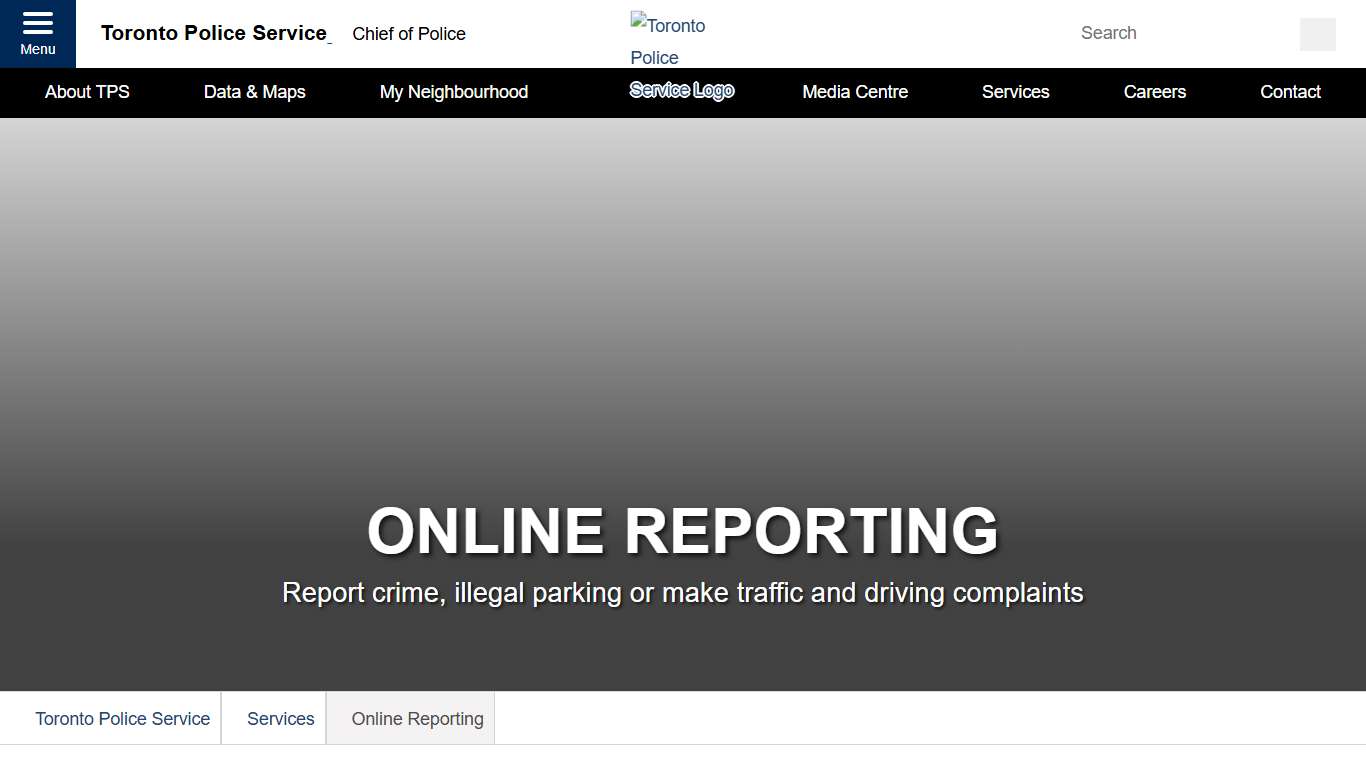Navigate home via Toronto Police Service breadcrumb

pos(122,718)
